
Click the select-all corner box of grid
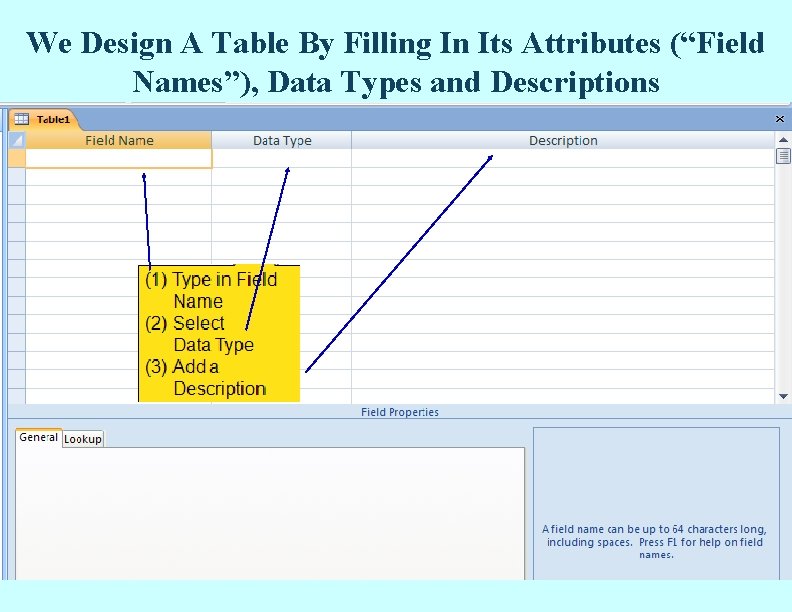(17, 140)
